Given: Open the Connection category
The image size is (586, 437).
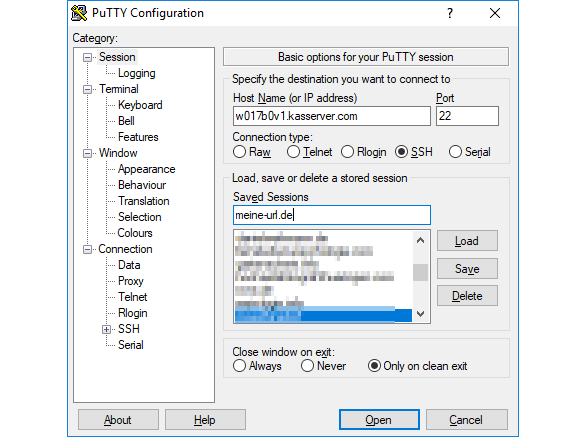Looking at the screenshot, I should tap(125, 249).
